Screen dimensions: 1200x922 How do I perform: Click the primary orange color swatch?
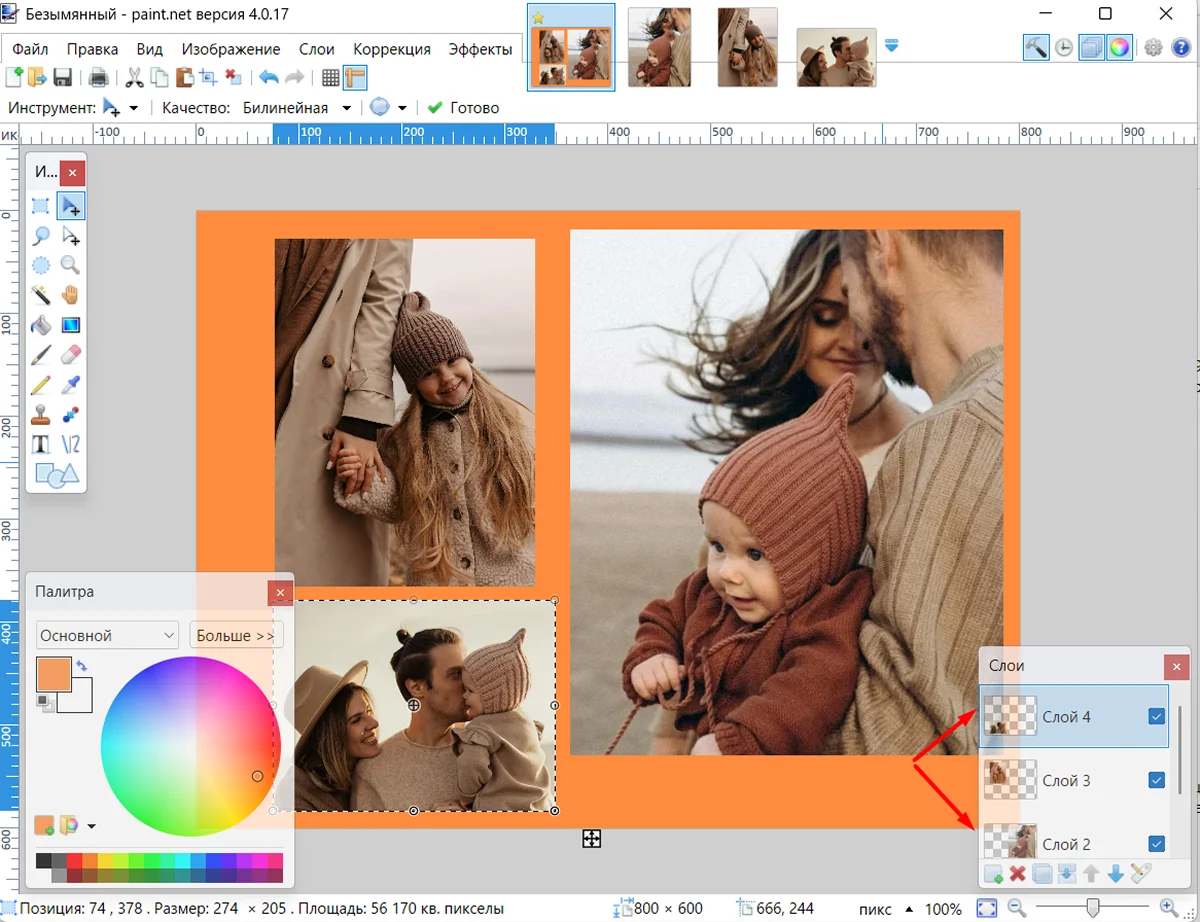53,674
